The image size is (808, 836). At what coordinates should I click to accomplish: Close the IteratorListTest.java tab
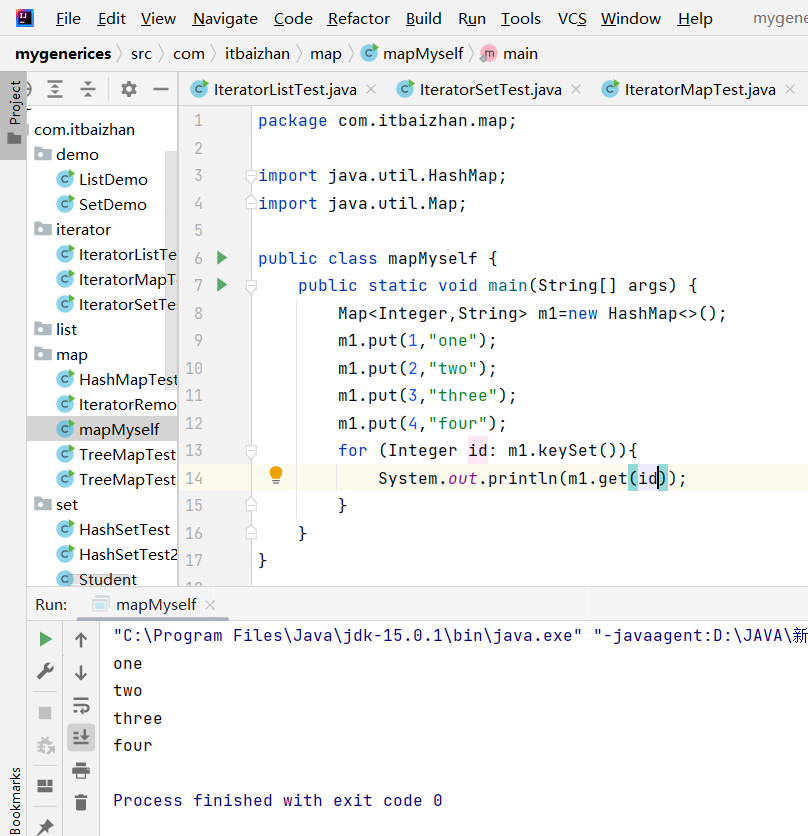tap(371, 89)
